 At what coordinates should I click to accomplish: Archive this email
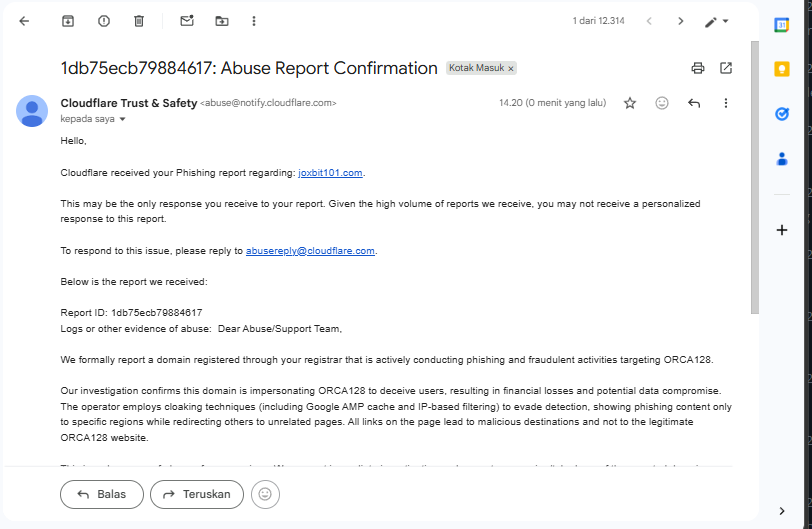click(x=68, y=21)
